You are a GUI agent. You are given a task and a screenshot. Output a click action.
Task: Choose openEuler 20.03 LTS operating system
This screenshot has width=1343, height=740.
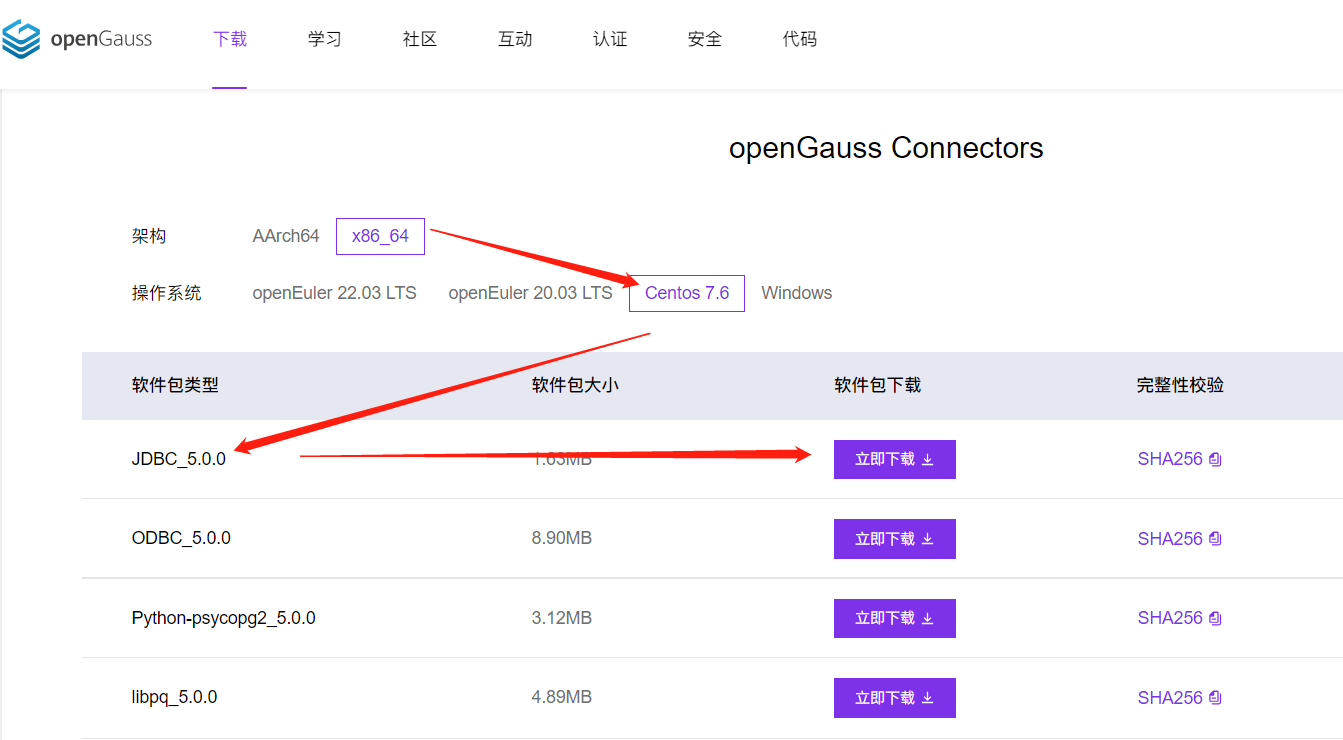530,293
